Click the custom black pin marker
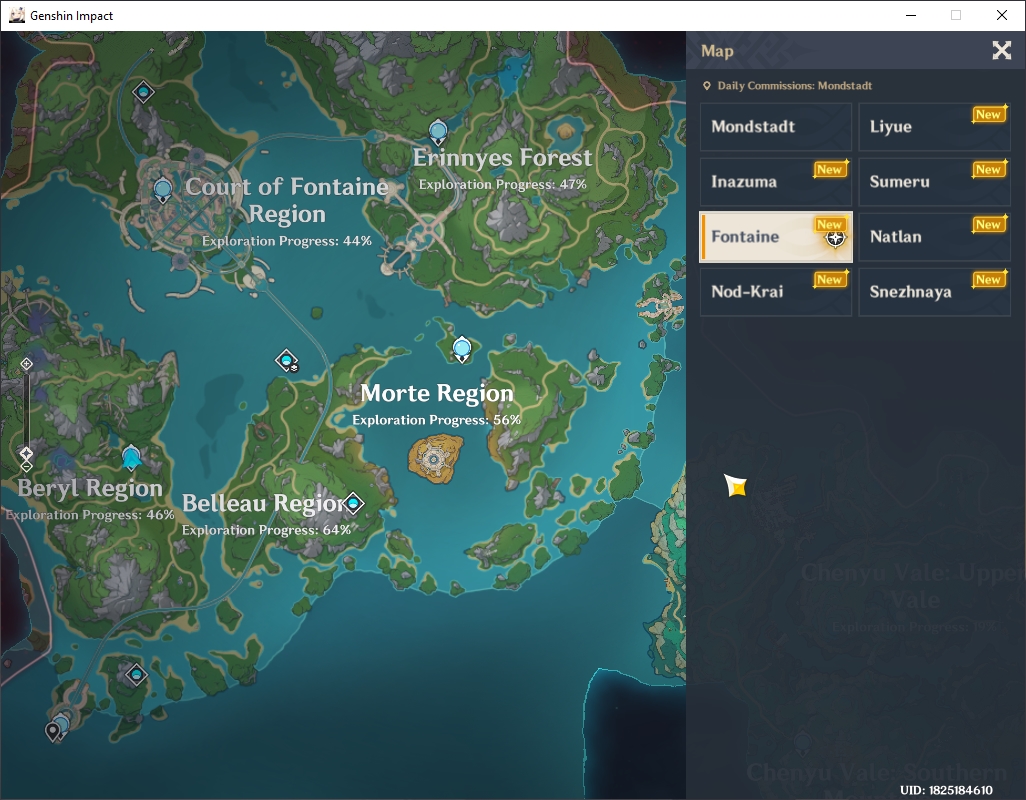 point(52,731)
